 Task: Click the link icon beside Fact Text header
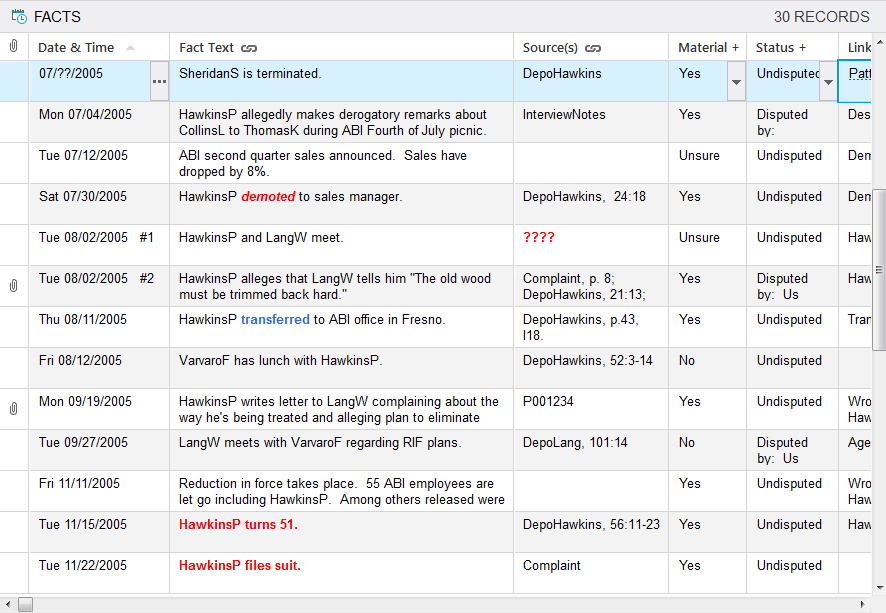coord(249,48)
